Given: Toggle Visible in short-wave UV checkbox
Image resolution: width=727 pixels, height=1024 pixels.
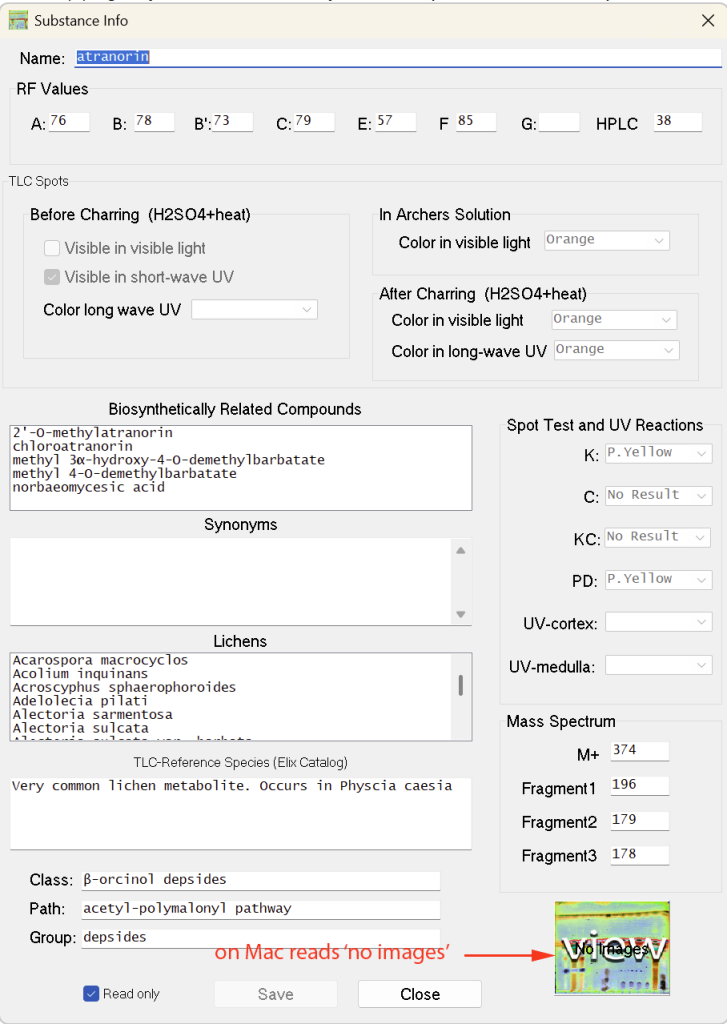Looking at the screenshot, I should point(52,277).
